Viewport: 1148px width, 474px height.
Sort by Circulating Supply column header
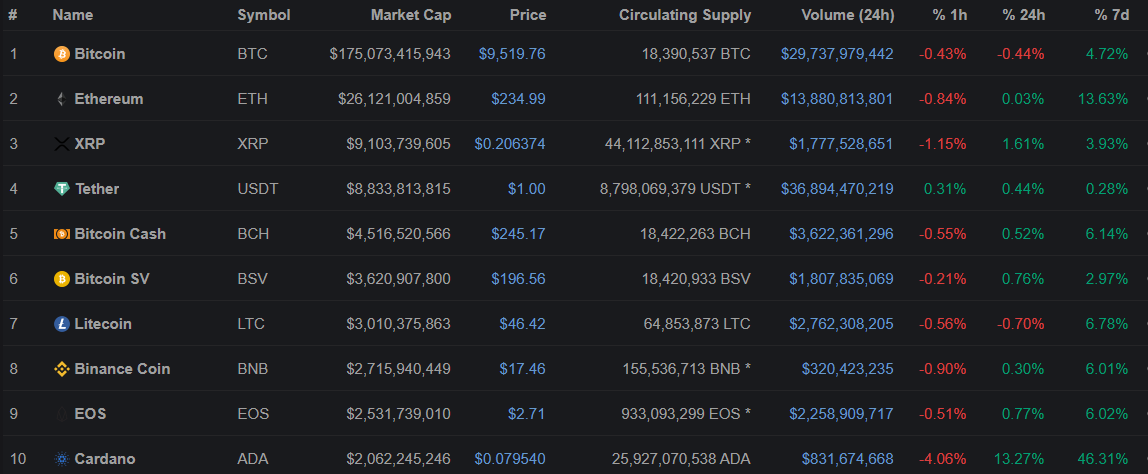[684, 15]
